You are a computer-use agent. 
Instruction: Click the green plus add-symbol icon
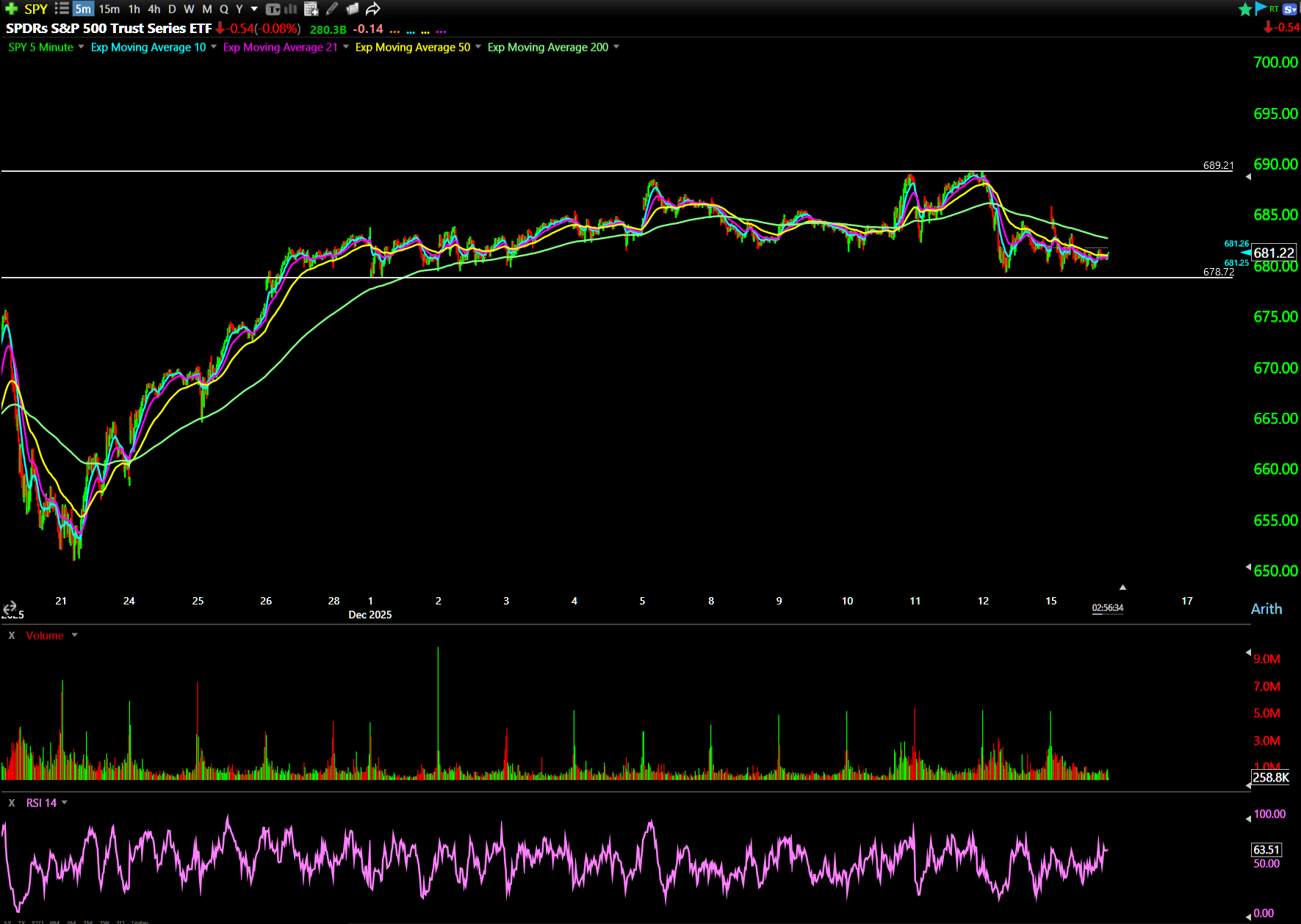coord(11,9)
